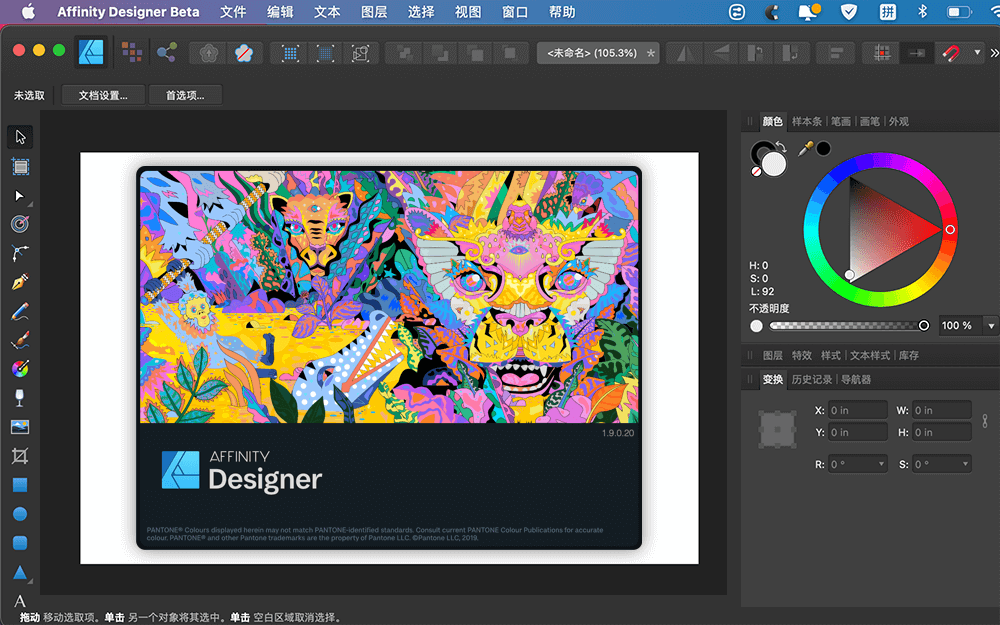This screenshot has height=625, width=1000.
Task: Select the Vector Brush tool
Action: 20,340
